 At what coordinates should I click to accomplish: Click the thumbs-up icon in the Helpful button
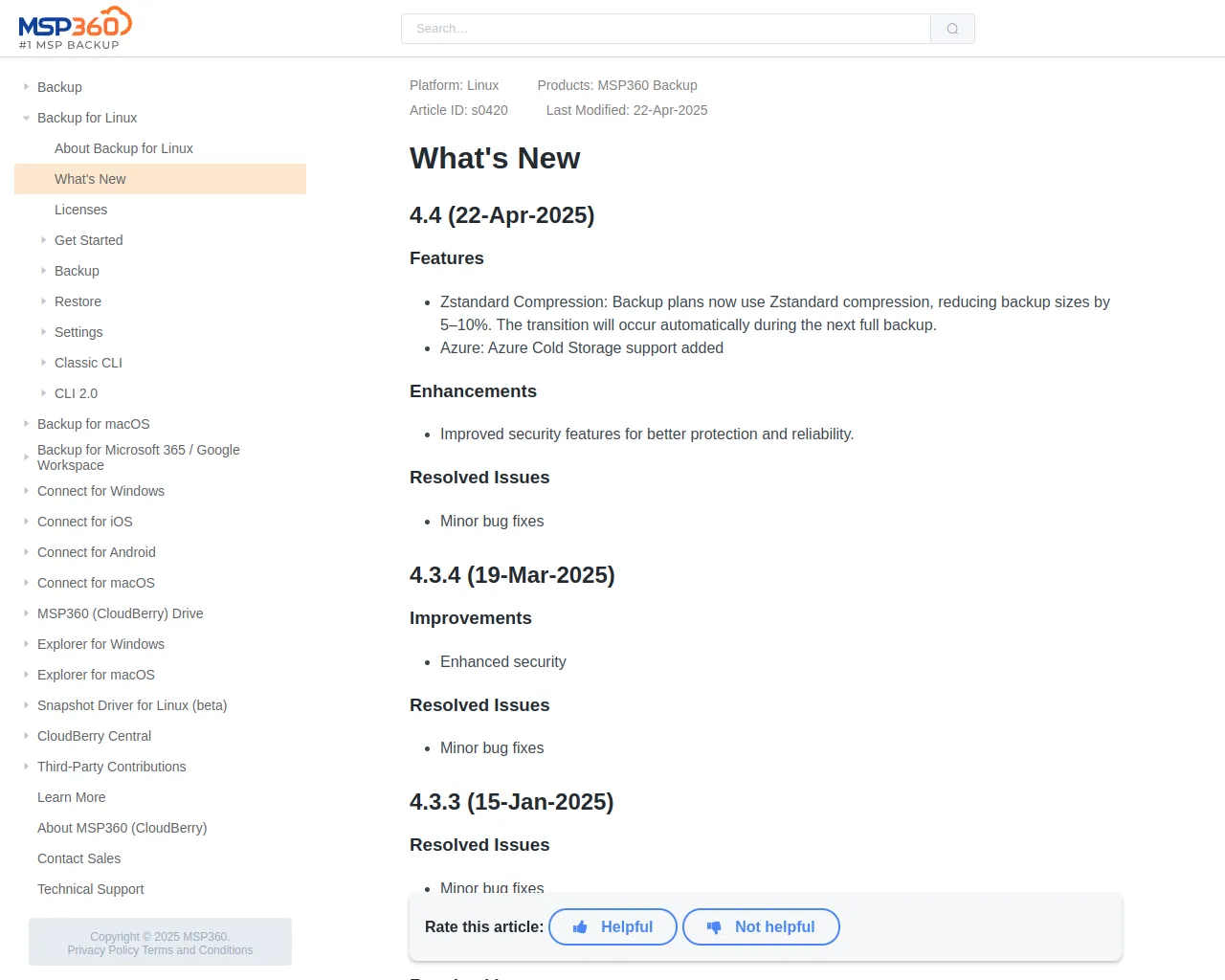580,927
